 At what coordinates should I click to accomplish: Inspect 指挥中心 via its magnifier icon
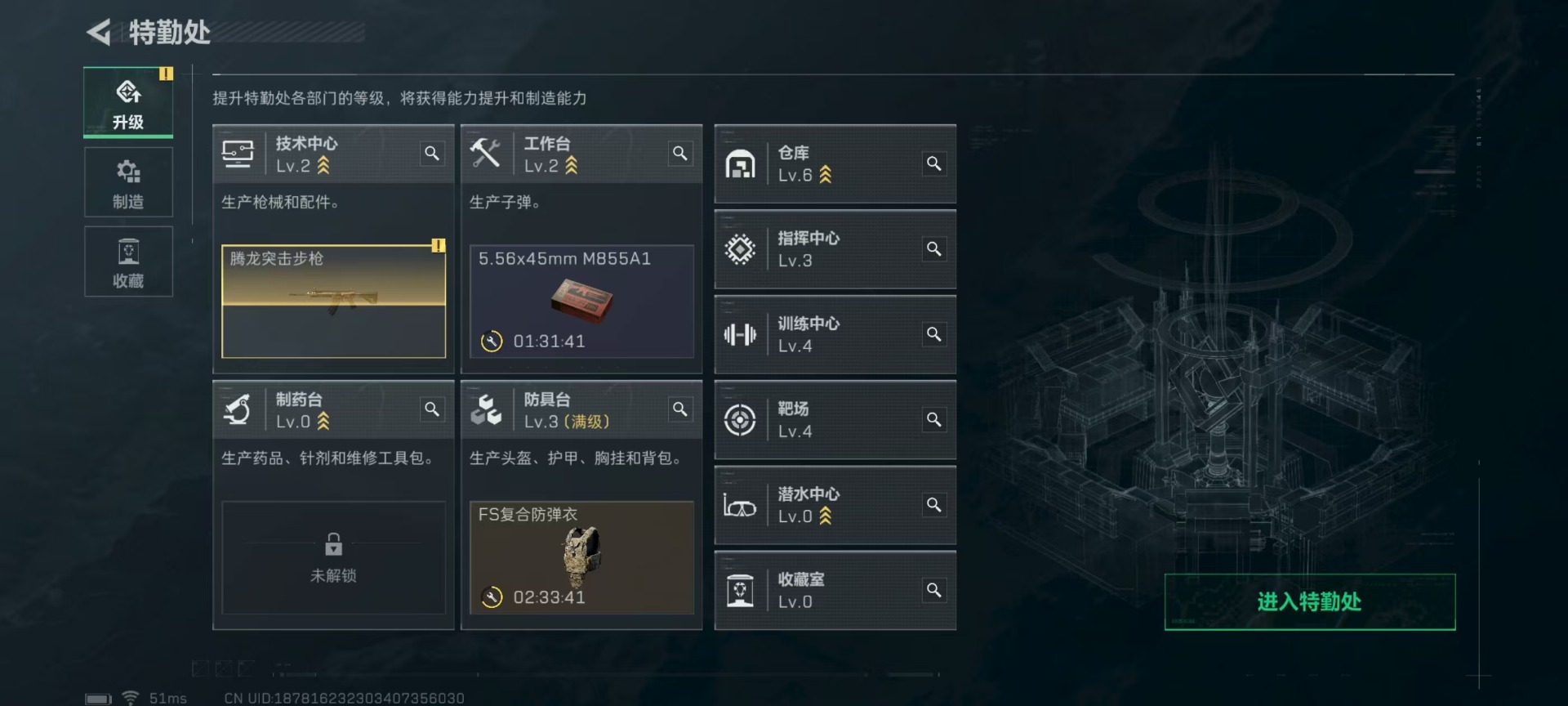point(933,248)
